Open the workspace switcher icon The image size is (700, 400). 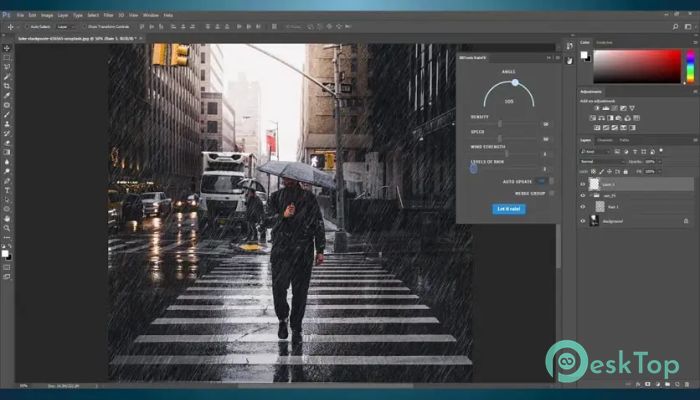[688, 27]
